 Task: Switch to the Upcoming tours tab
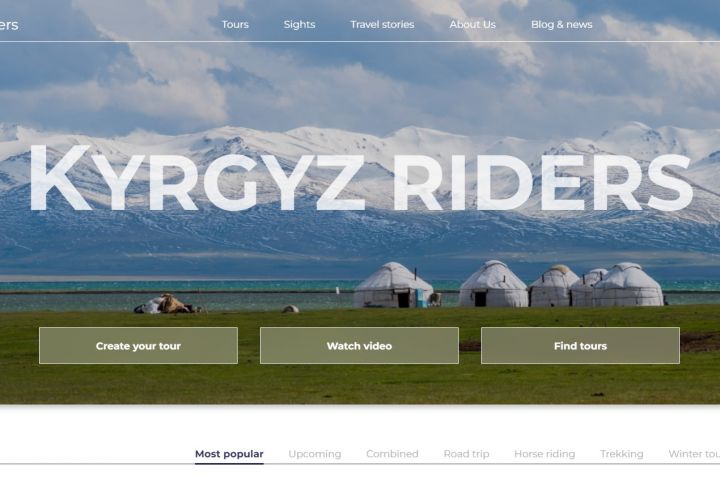click(x=315, y=454)
